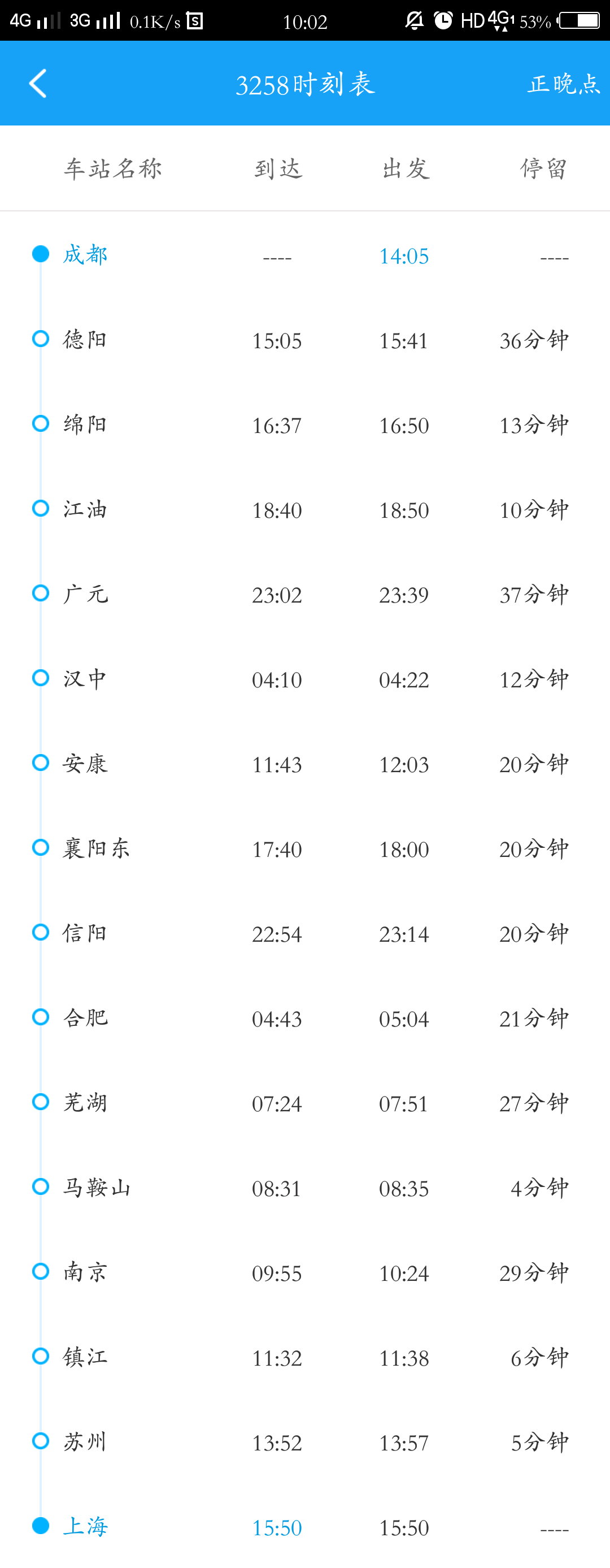Select the 襄阳东 station entry
The width and height of the screenshot is (610, 1568).
[304, 848]
